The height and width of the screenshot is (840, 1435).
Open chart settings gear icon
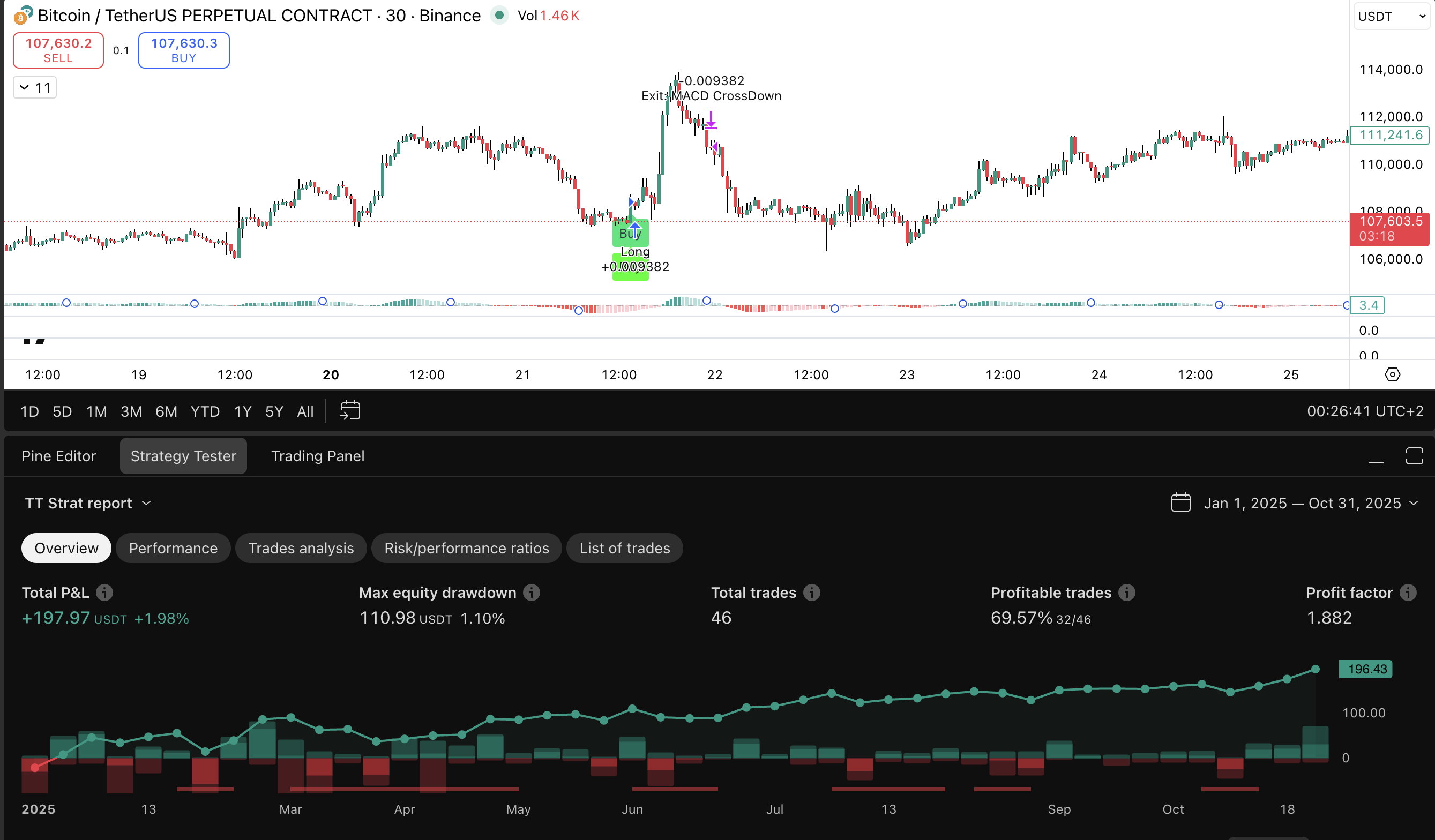[1392, 374]
